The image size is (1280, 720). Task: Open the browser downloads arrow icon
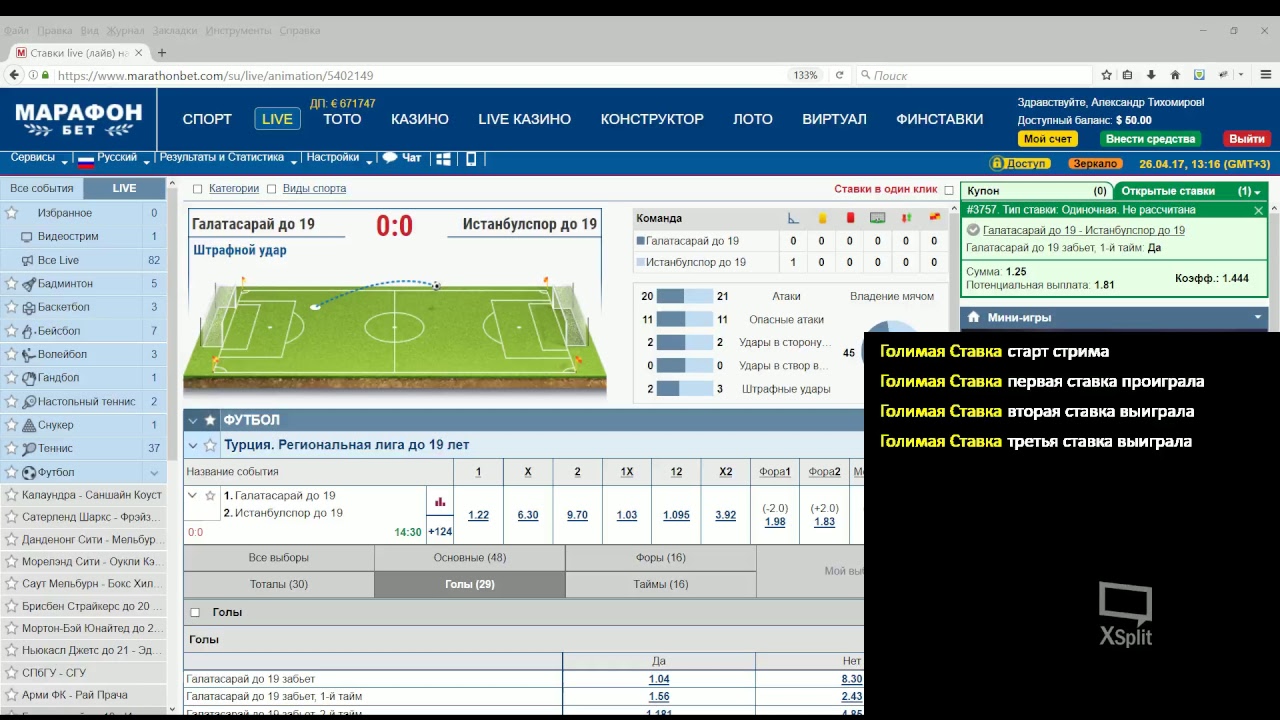coord(1151,75)
